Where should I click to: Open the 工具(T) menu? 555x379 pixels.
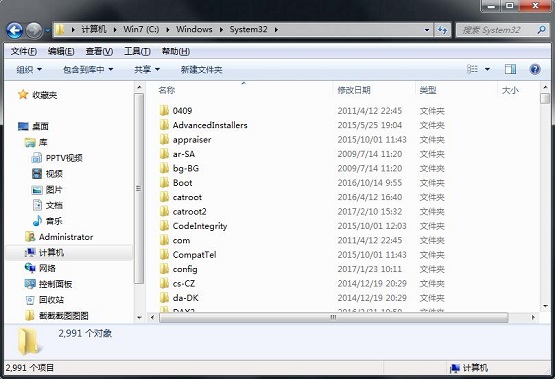137,52
